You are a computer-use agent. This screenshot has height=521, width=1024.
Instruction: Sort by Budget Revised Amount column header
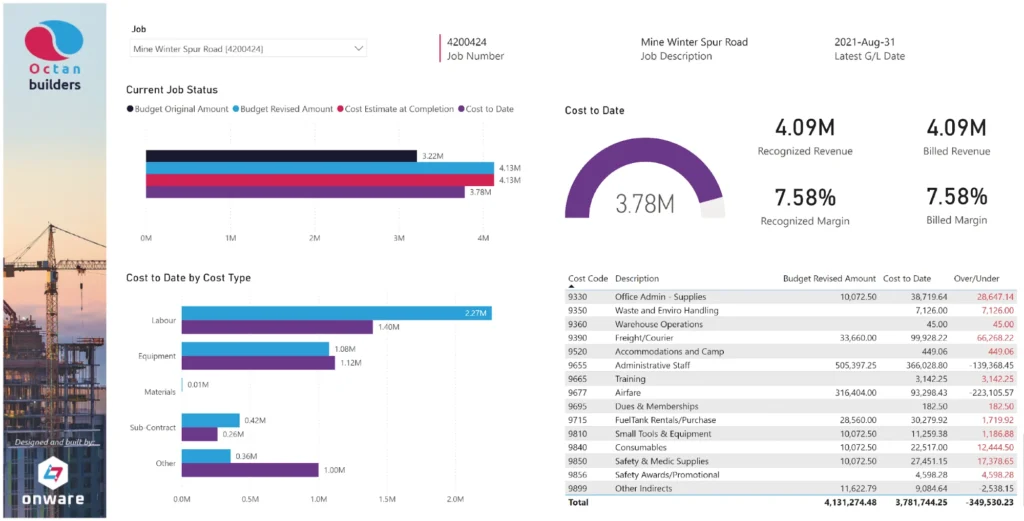click(x=828, y=279)
